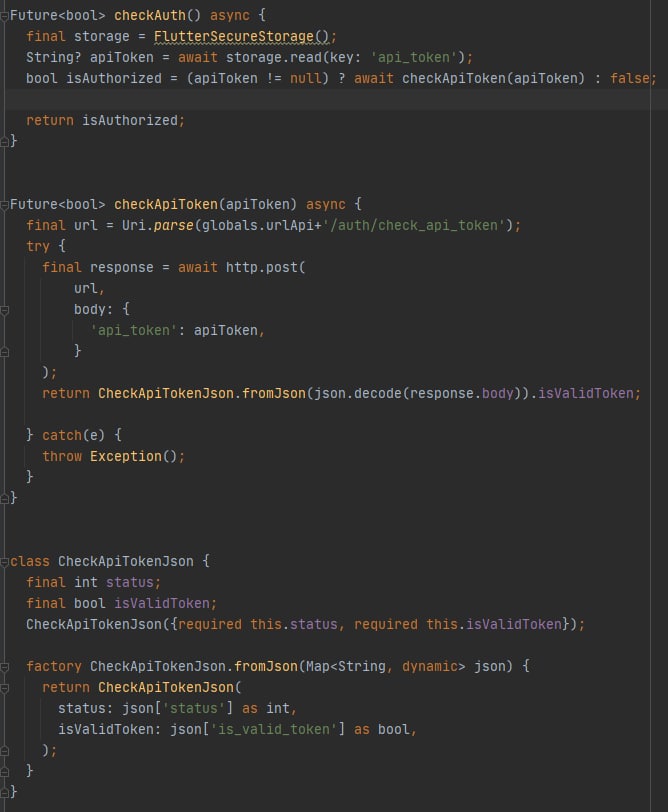Click 'globals.urlApi' in the url line

point(258,226)
